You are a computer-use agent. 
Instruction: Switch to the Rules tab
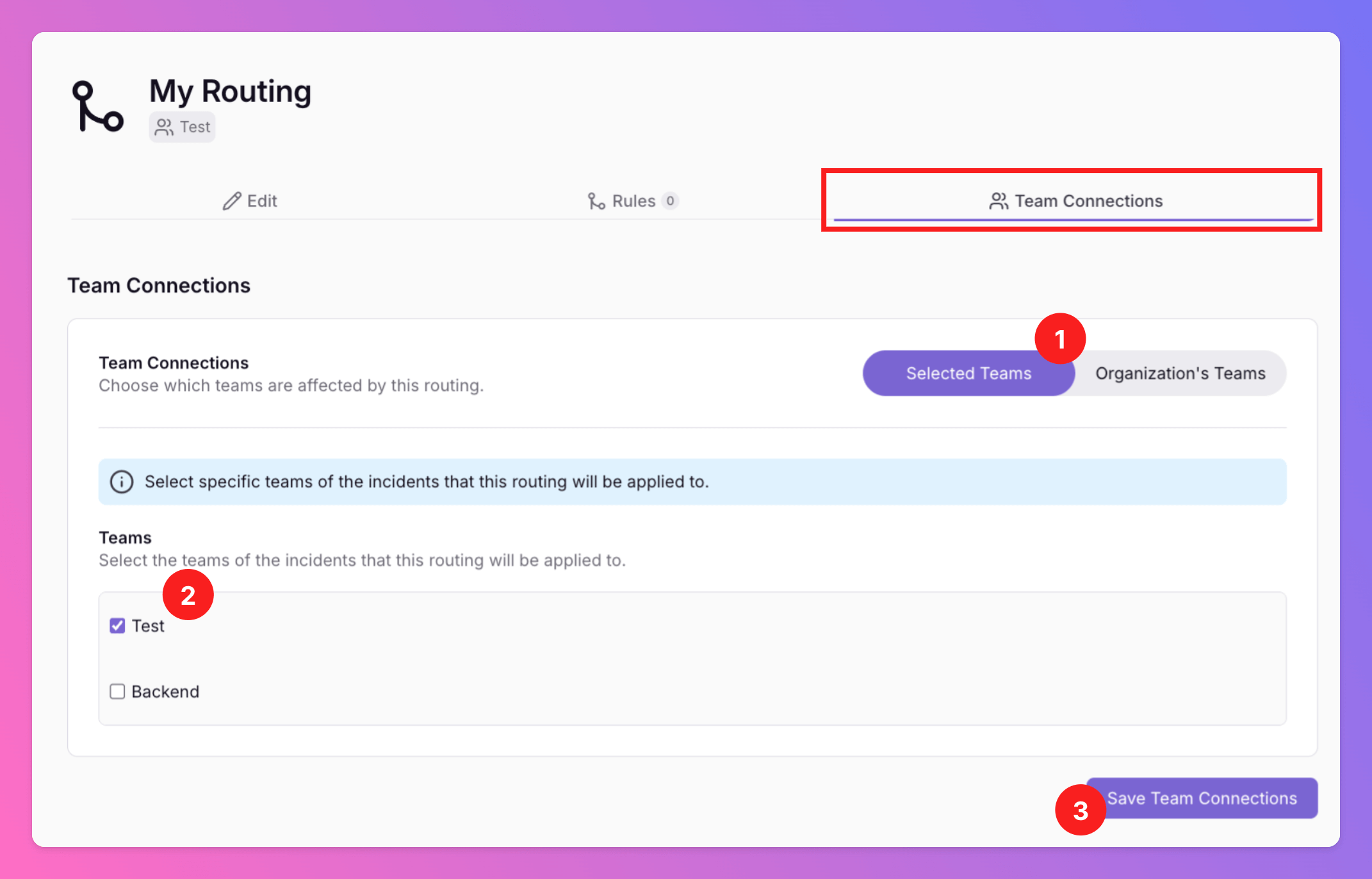pyautogui.click(x=633, y=201)
